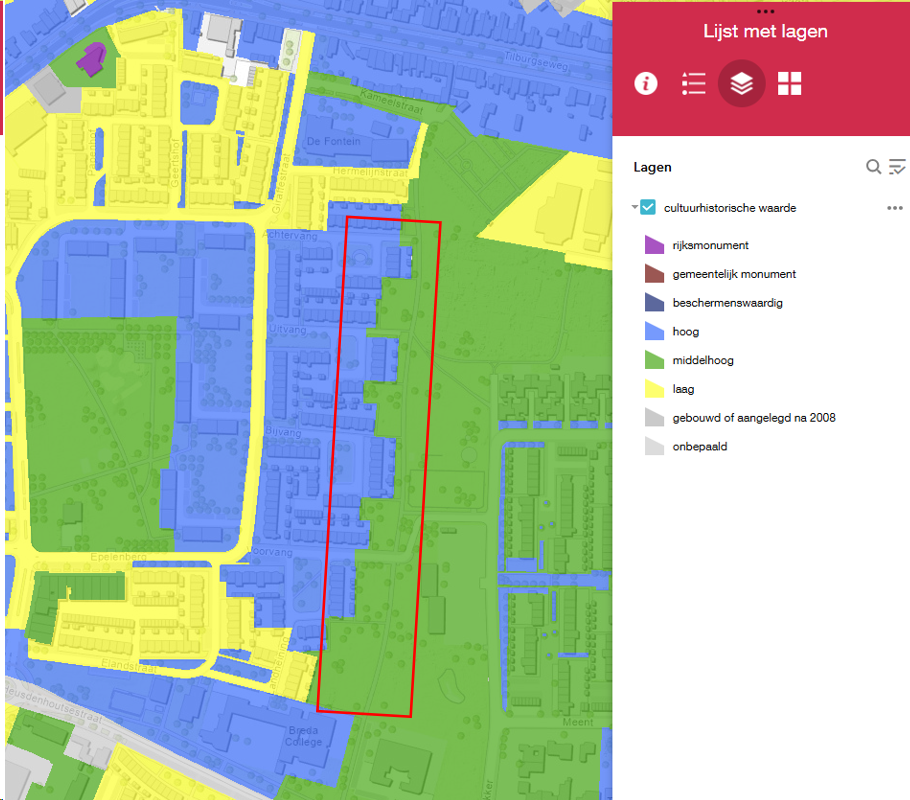
Task: Click the gemeentelijk monument swatch
Action: (654, 273)
